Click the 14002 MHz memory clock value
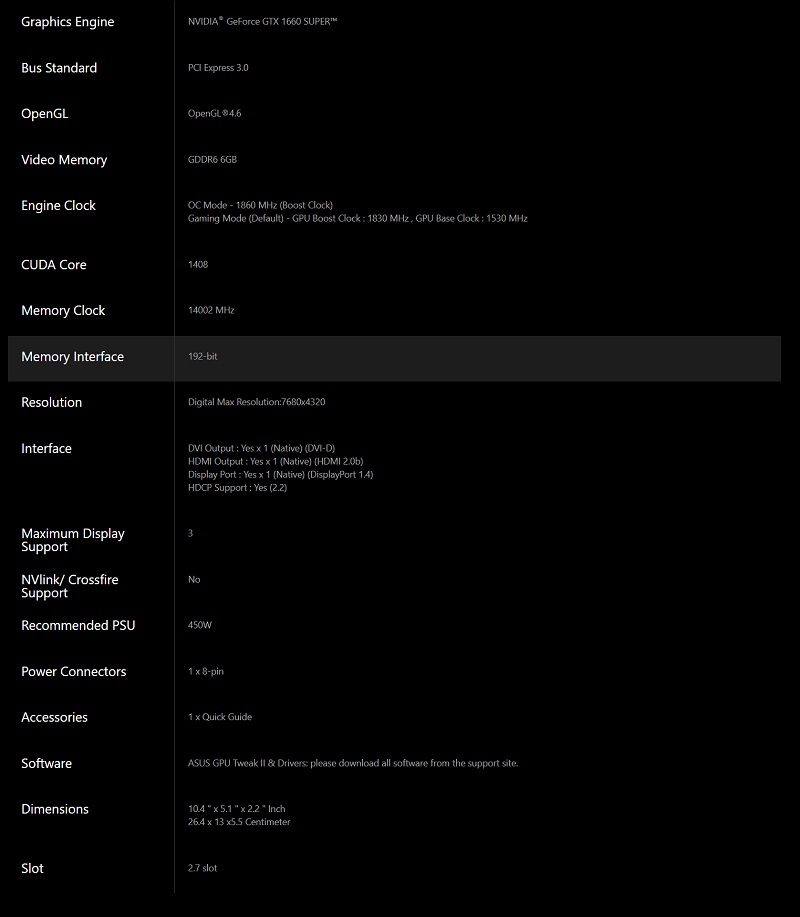The image size is (800, 917). 211,311
